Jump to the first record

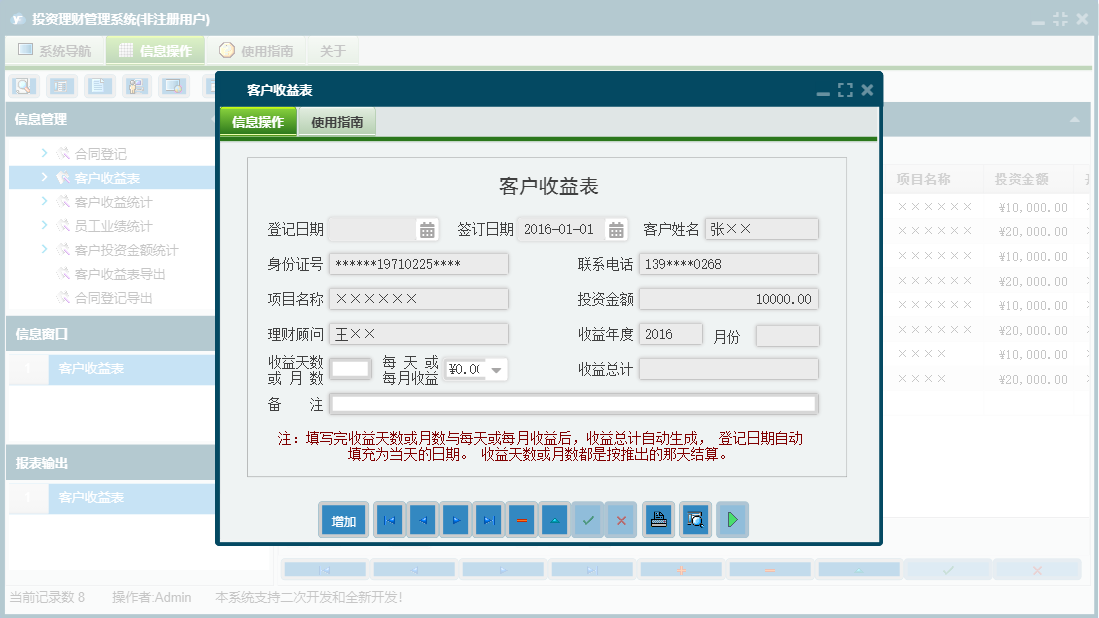389,519
